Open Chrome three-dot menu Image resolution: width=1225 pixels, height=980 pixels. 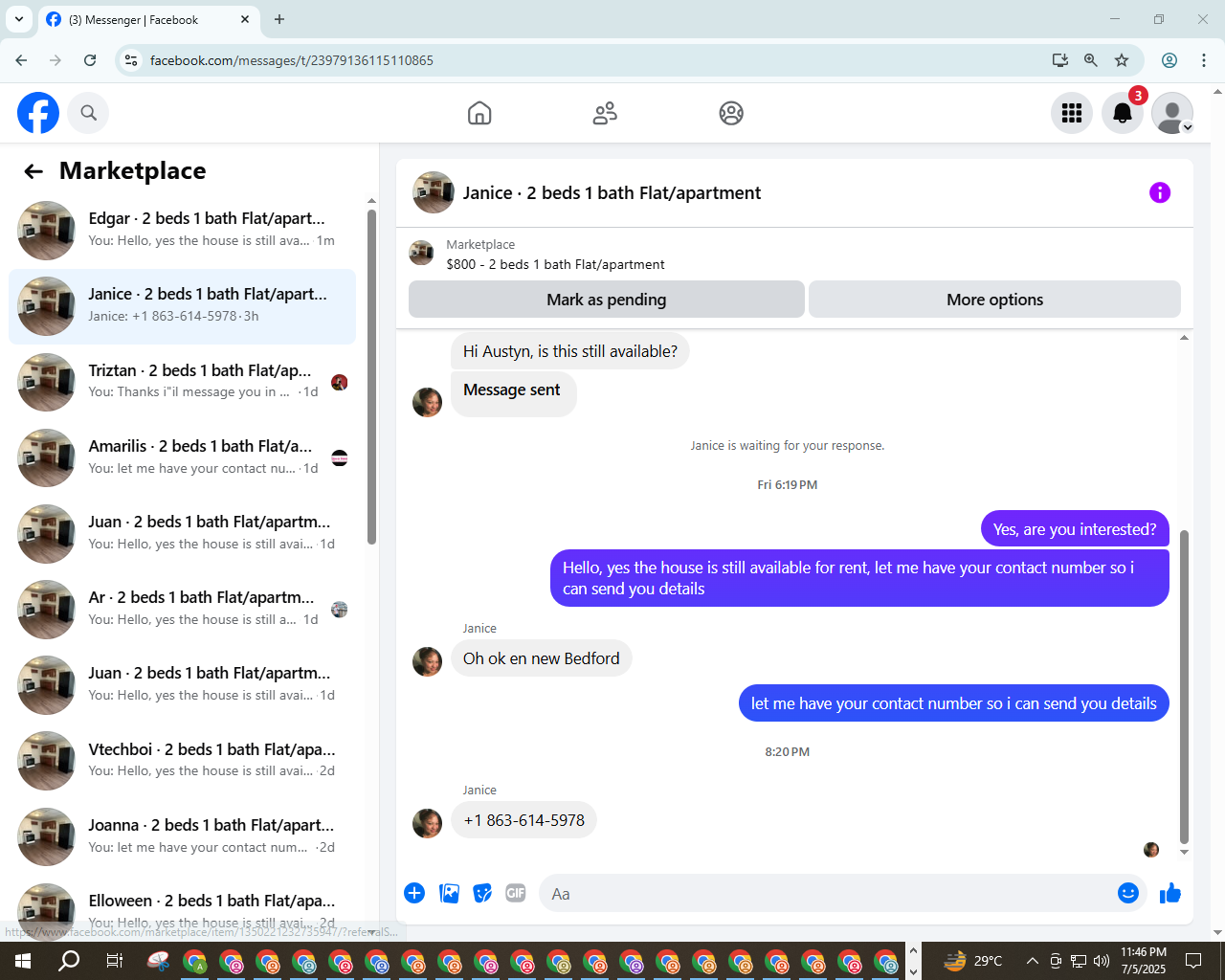[1204, 60]
